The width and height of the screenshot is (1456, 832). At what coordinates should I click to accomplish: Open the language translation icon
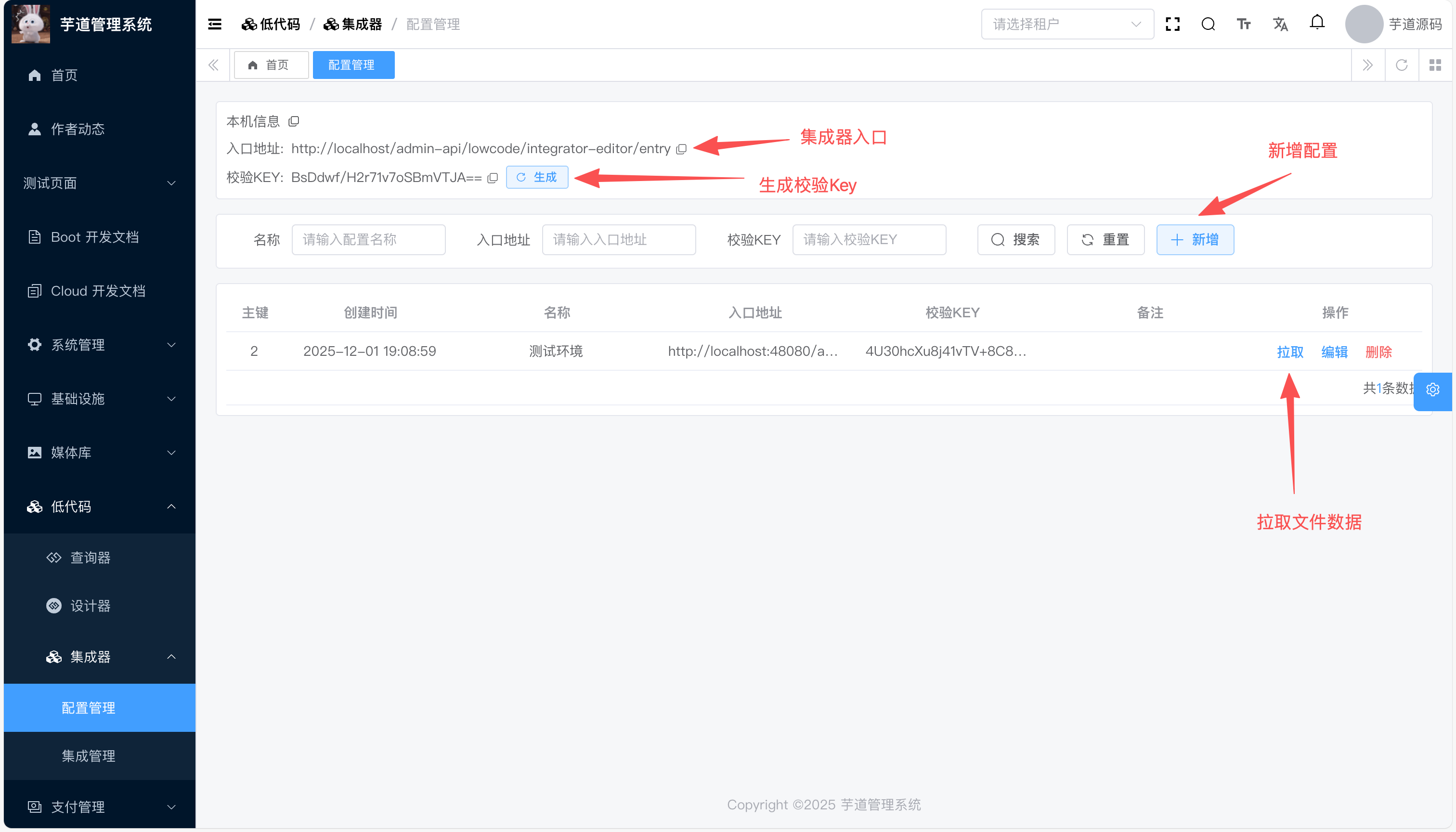[1280, 24]
